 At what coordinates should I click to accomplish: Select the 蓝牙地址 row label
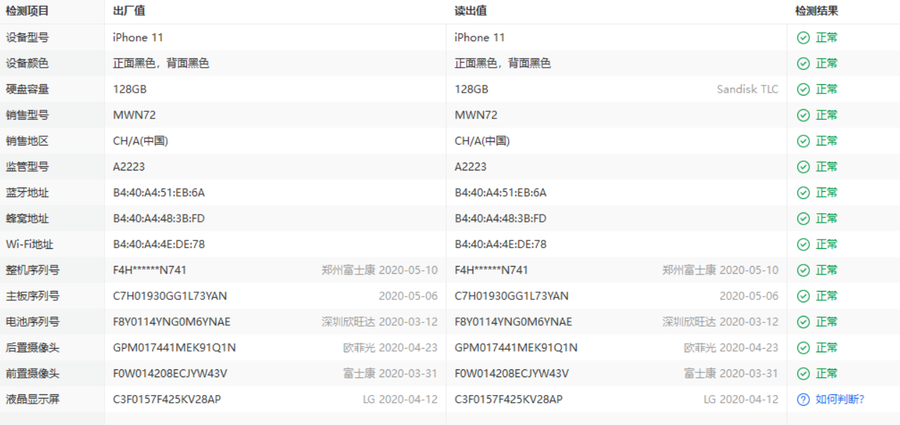tap(27, 193)
